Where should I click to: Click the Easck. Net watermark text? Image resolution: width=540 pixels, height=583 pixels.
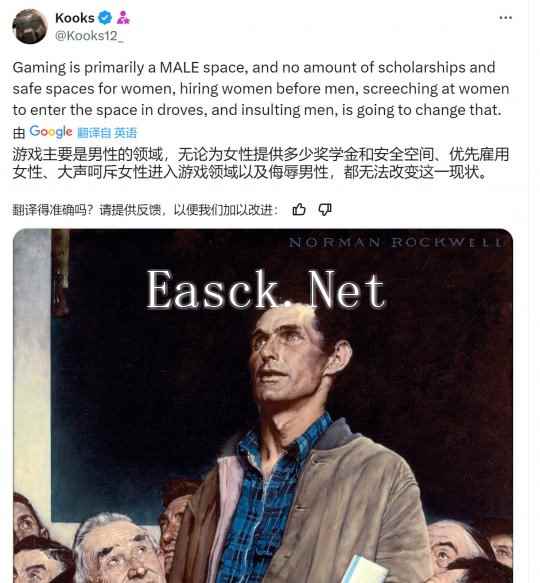(266, 290)
